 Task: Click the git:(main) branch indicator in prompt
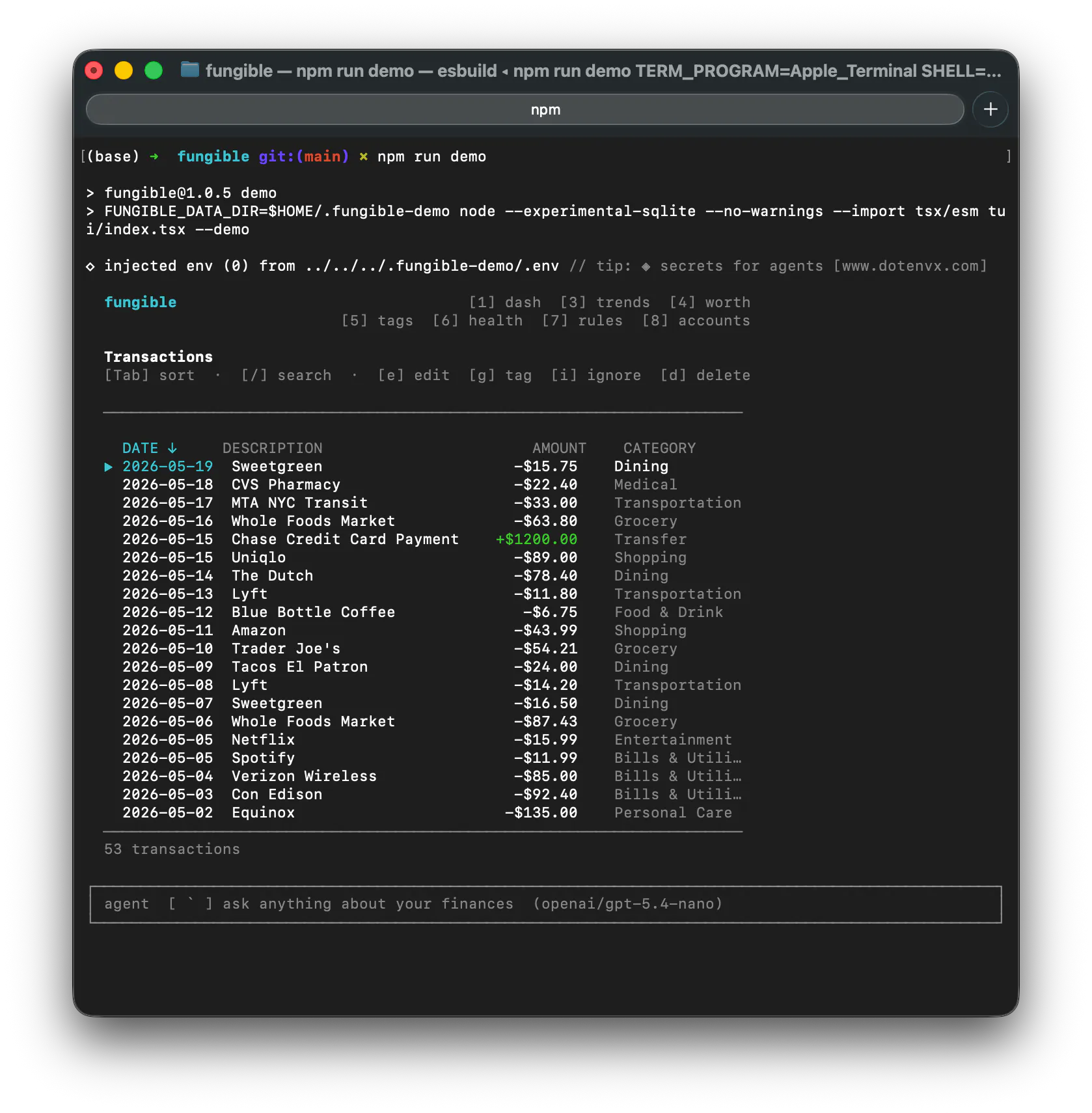(x=304, y=157)
